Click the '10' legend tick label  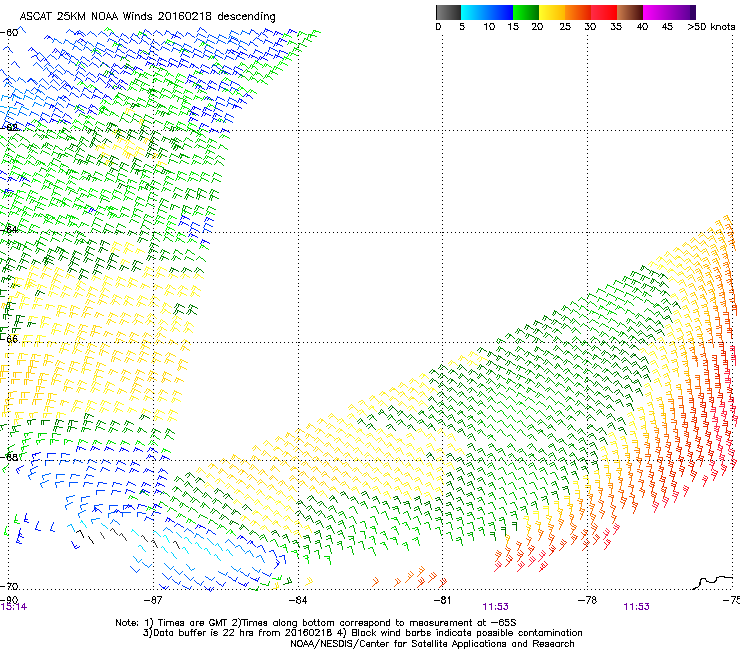pos(489,27)
